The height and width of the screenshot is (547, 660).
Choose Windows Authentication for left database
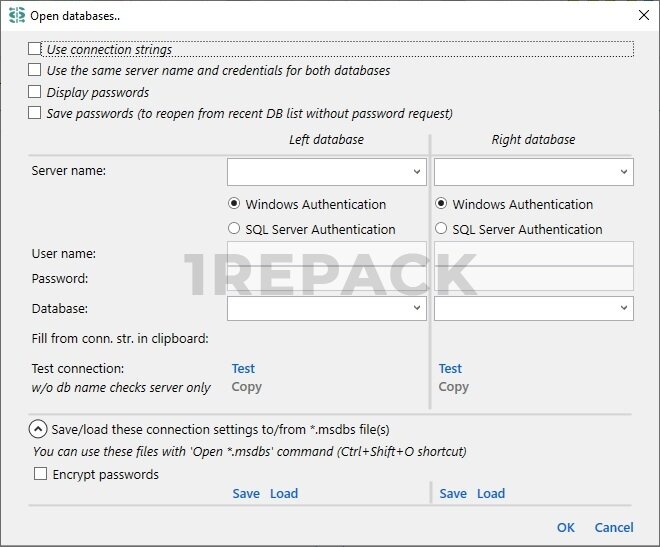click(235, 204)
